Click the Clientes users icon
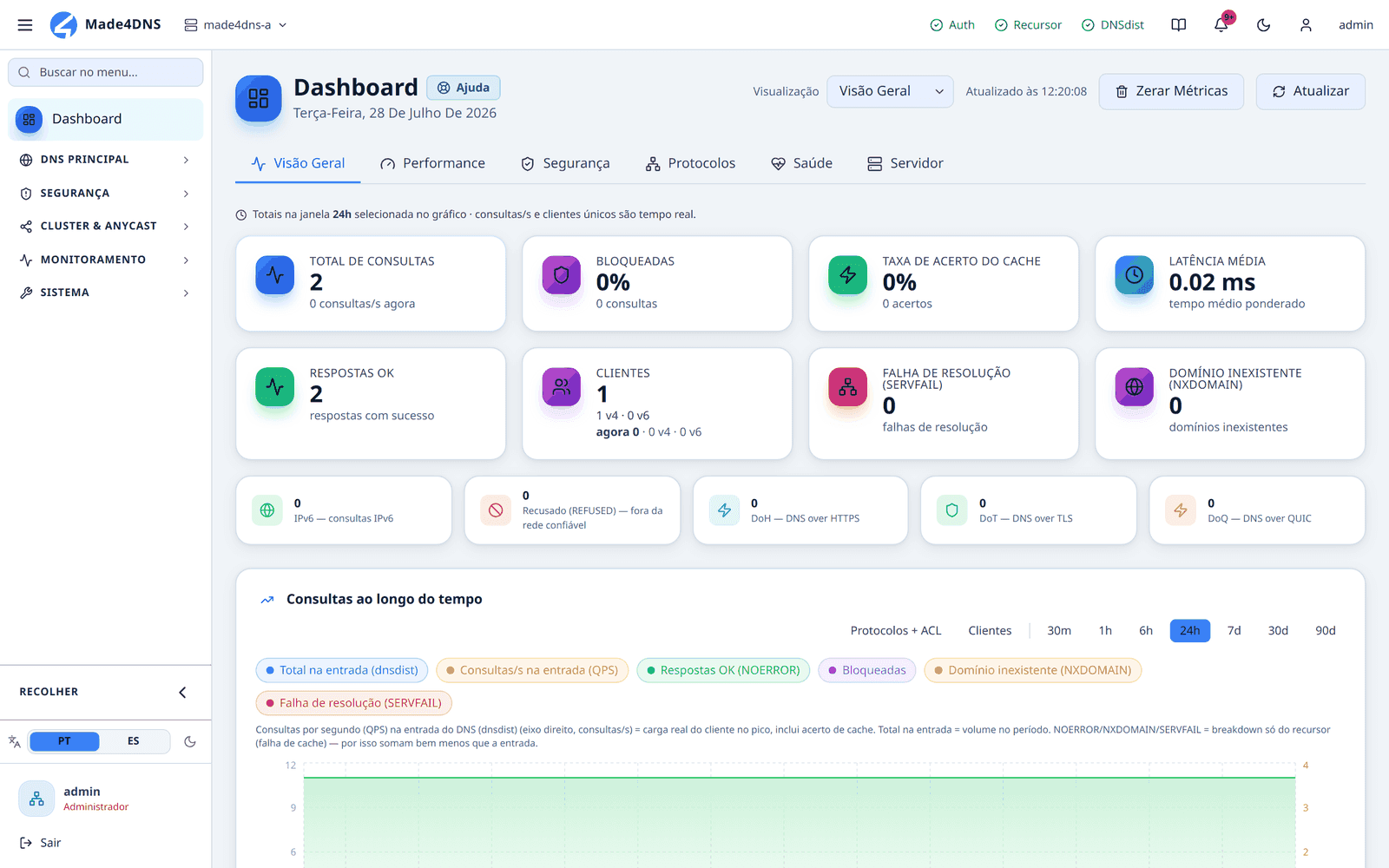The image size is (1389, 868). click(562, 387)
